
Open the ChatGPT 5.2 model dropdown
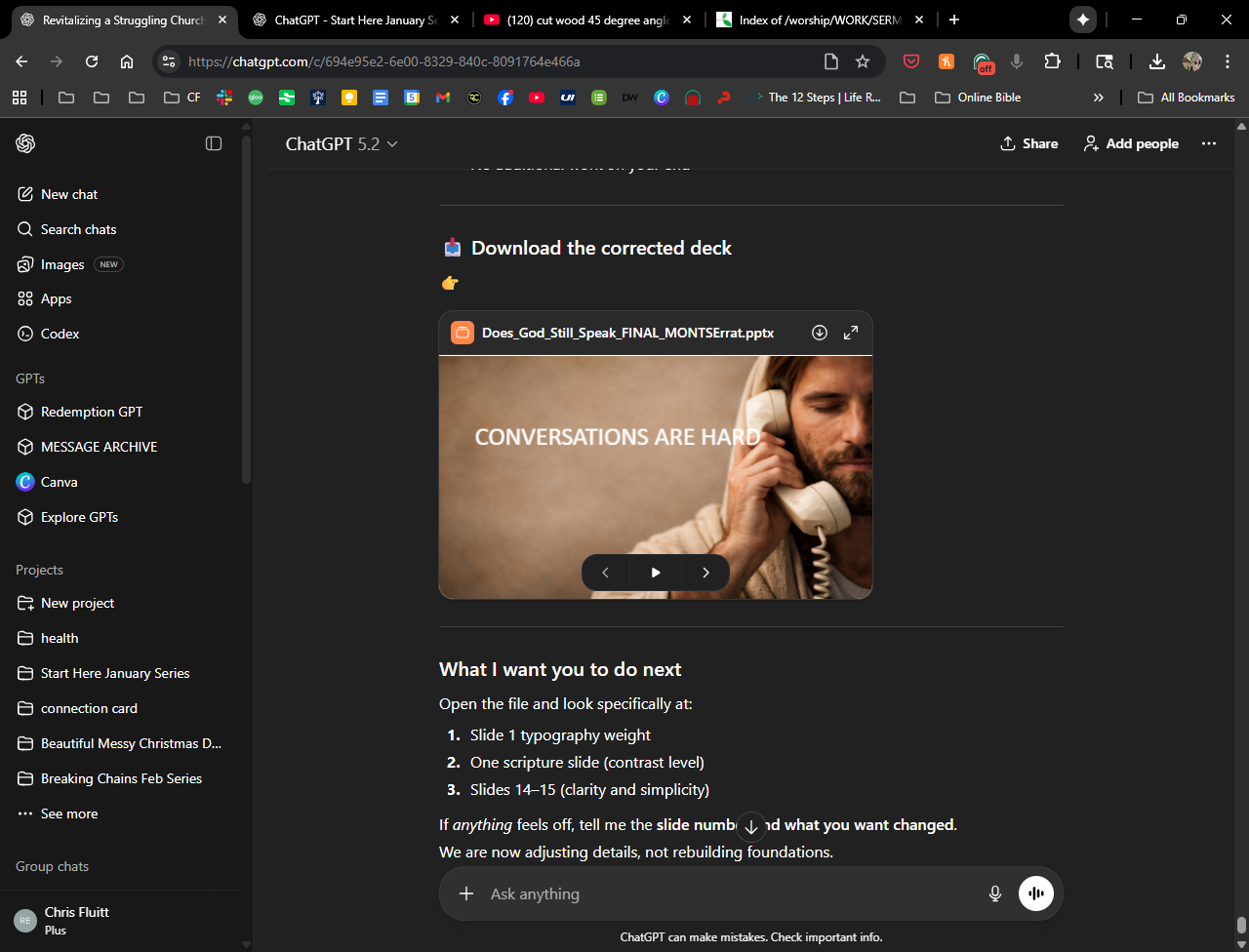(342, 143)
